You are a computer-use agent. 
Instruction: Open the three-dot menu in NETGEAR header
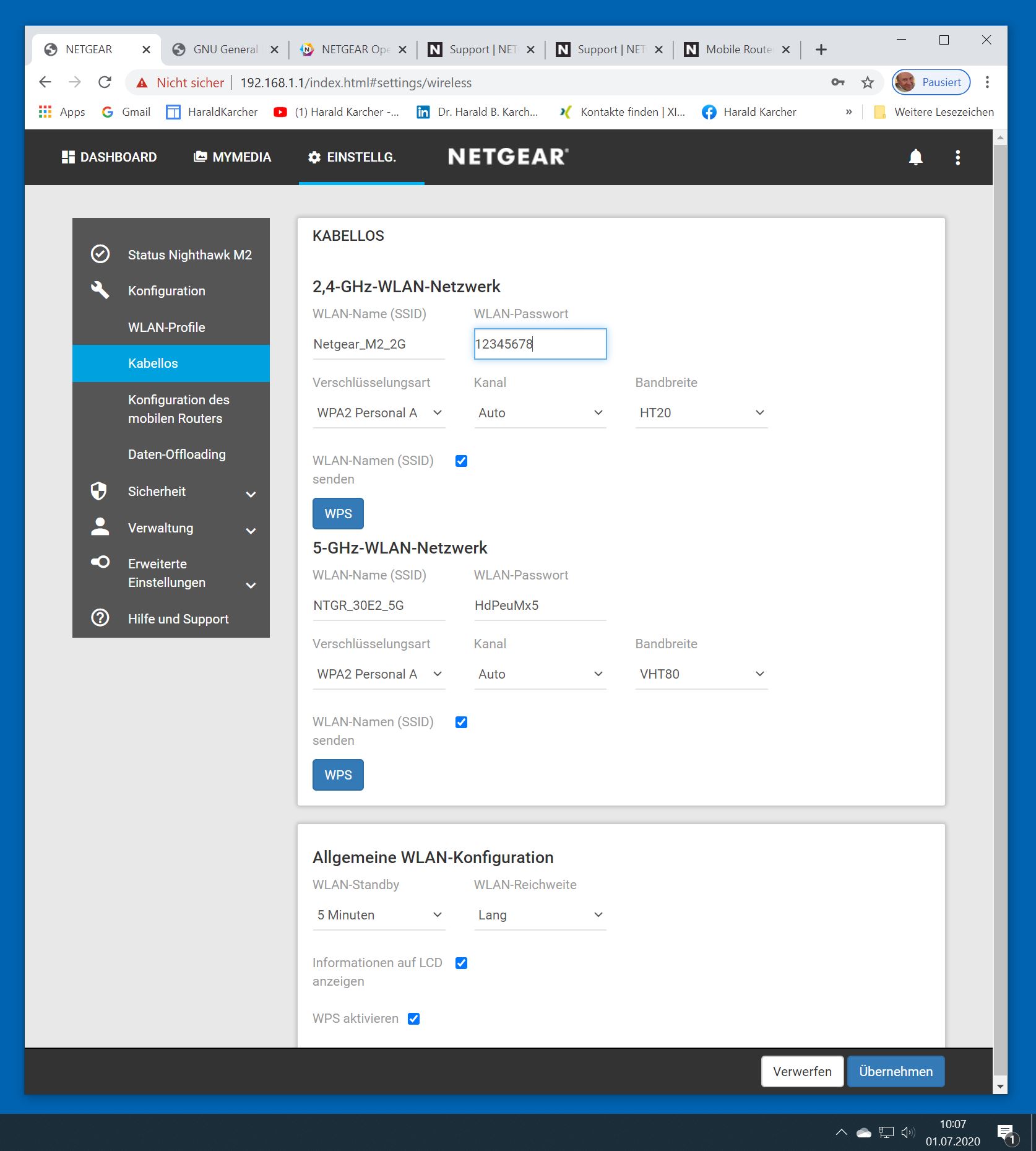957,157
